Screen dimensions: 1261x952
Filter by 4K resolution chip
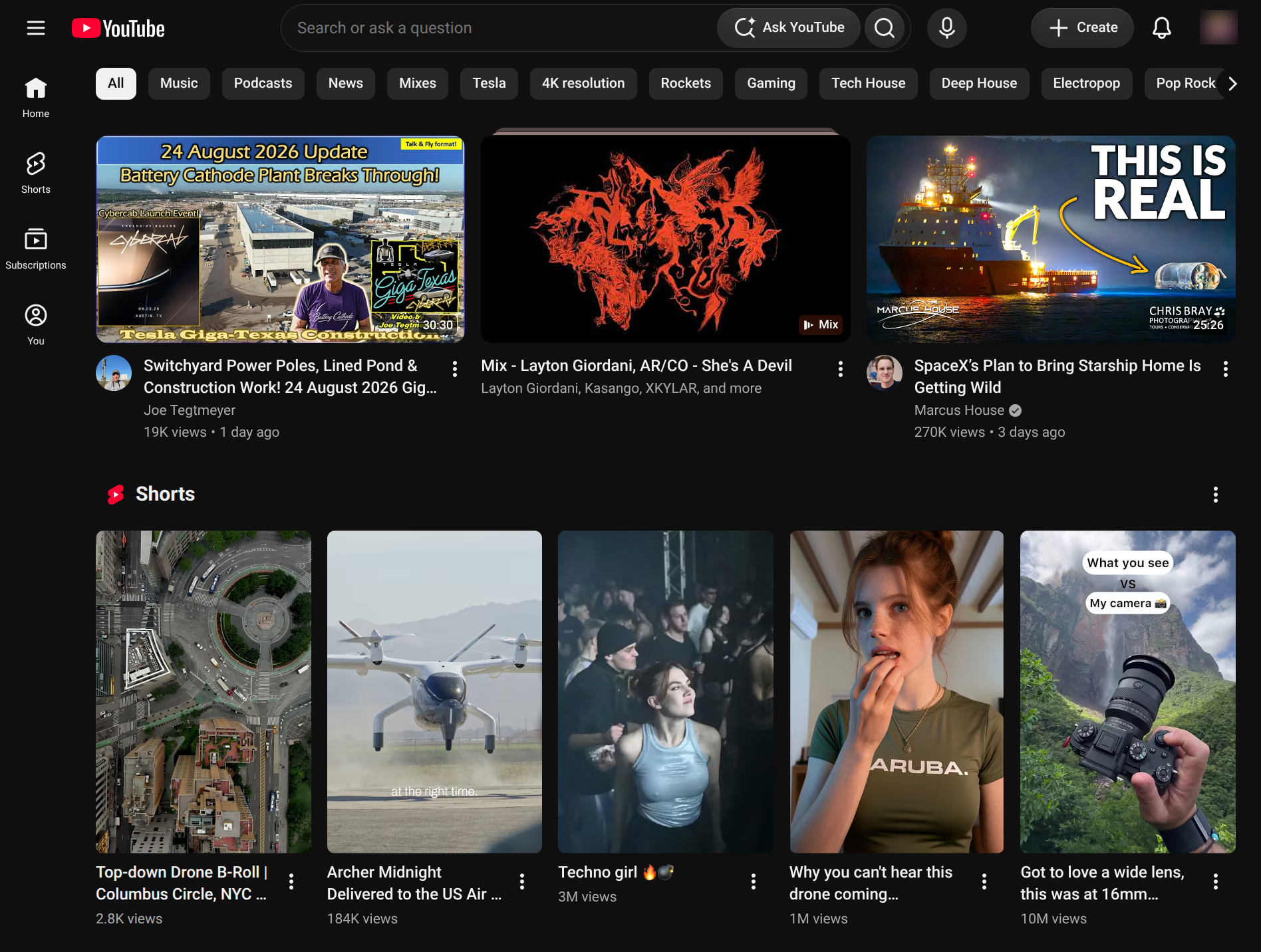pyautogui.click(x=583, y=84)
